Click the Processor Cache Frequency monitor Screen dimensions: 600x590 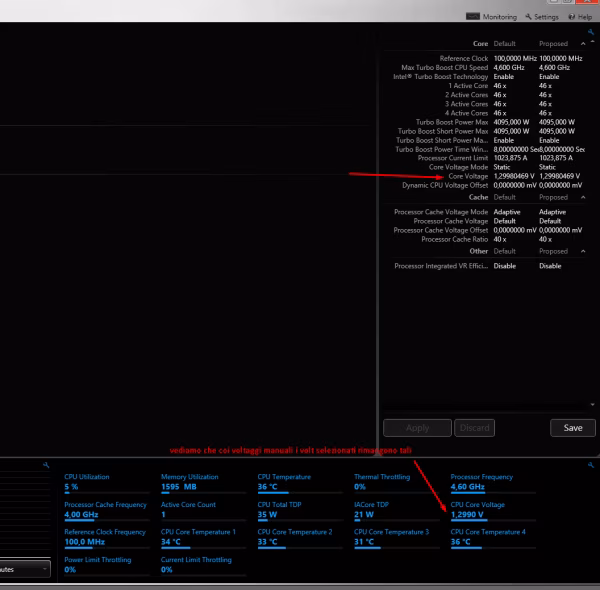point(106,510)
